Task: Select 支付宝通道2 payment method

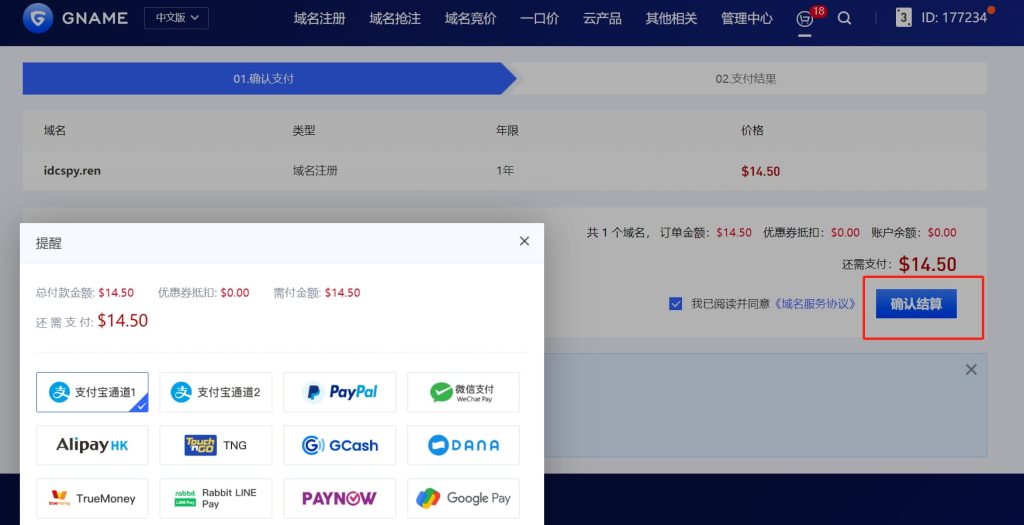Action: pyautogui.click(x=216, y=392)
